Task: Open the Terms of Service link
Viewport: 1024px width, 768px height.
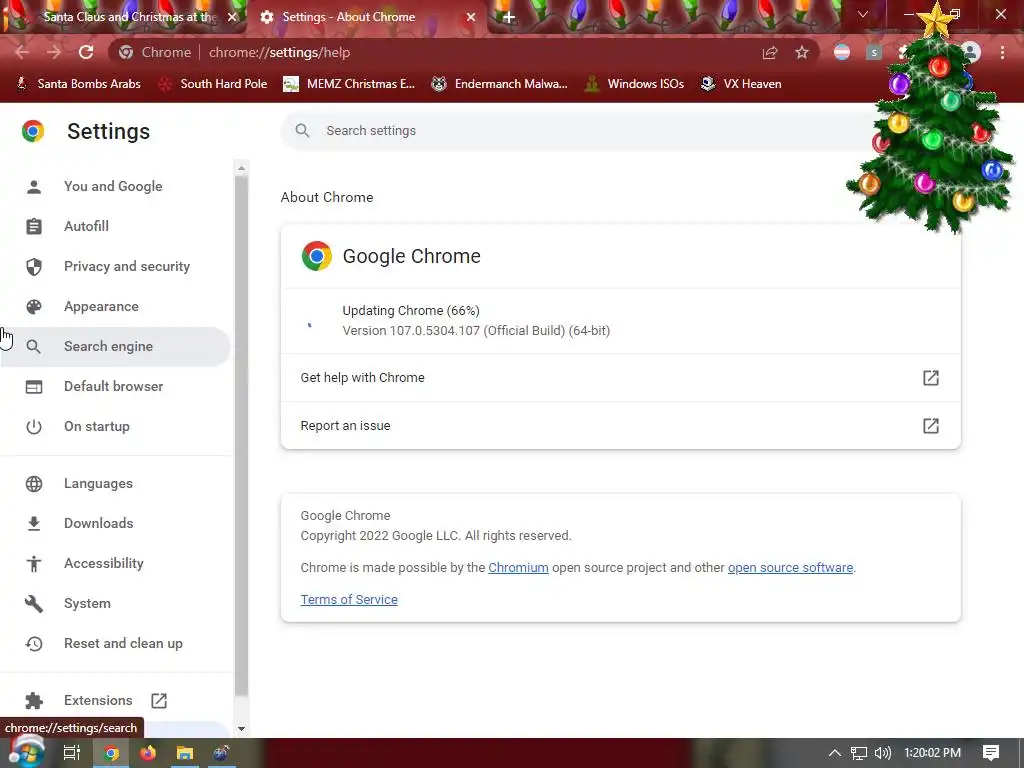Action: [349, 600]
